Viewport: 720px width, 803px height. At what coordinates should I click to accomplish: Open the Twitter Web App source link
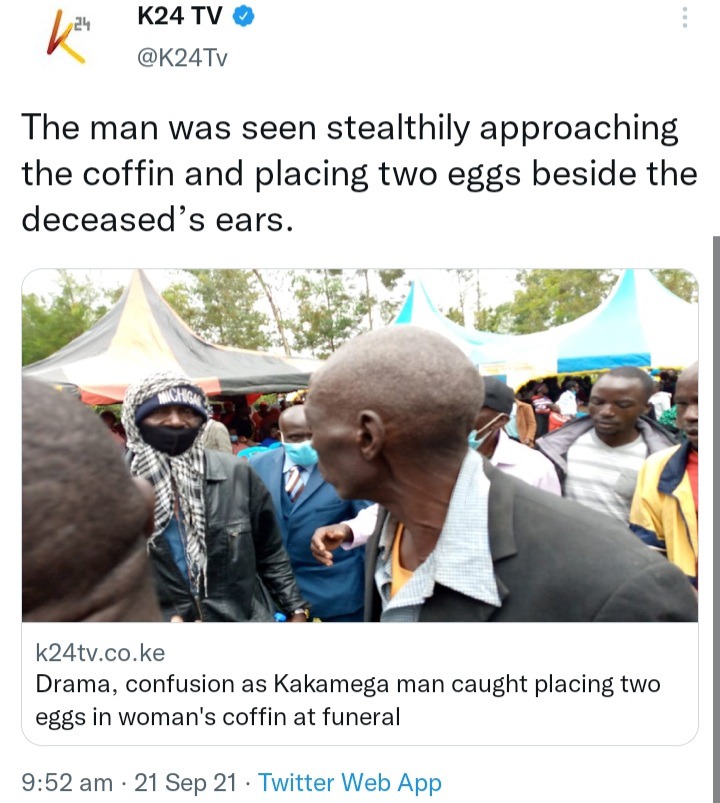pyautogui.click(x=350, y=783)
